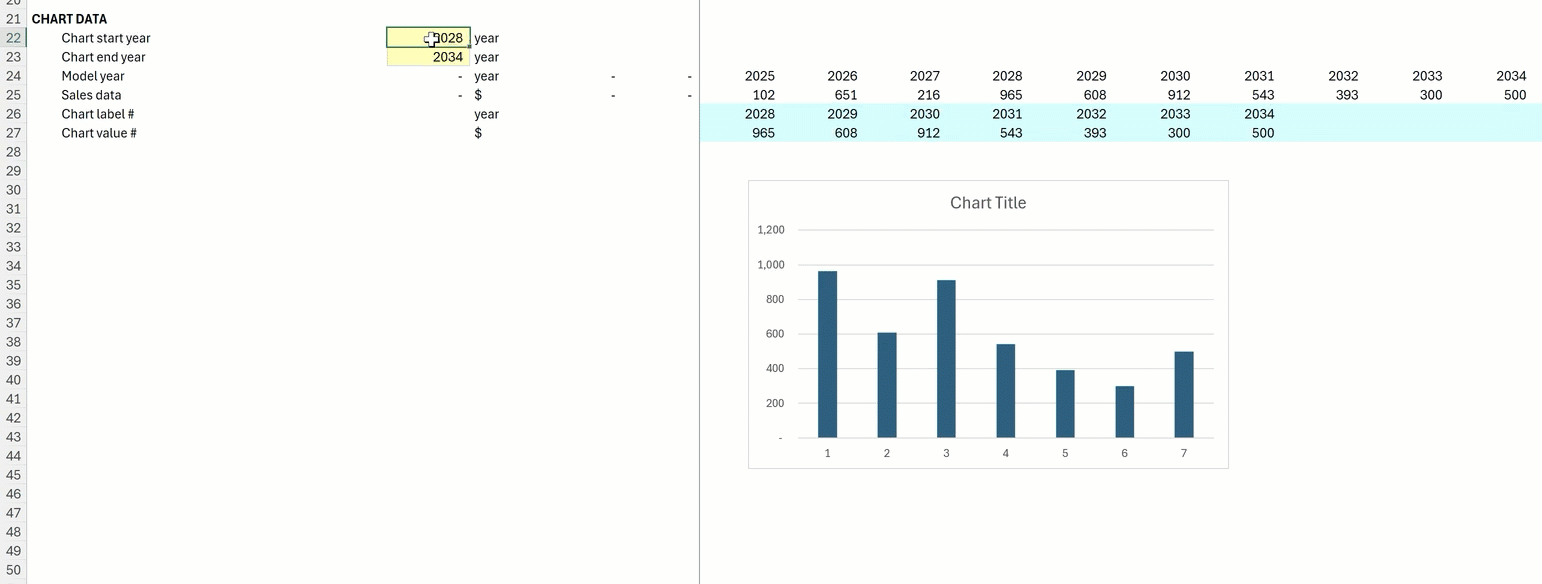The width and height of the screenshot is (1542, 584).
Task: Click chart bar number 7
Action: 1184,395
